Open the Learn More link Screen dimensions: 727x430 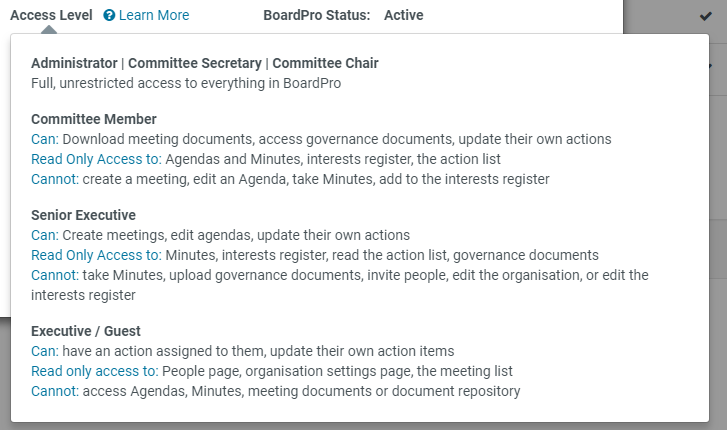point(153,15)
